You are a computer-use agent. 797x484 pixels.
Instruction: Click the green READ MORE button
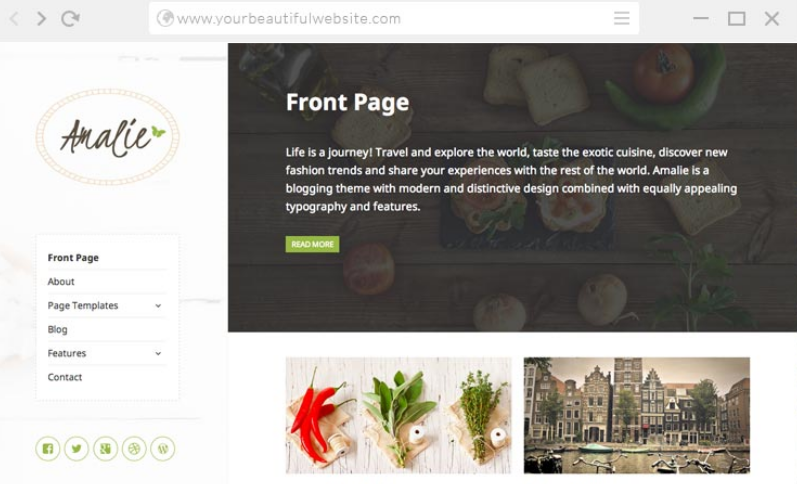point(312,244)
